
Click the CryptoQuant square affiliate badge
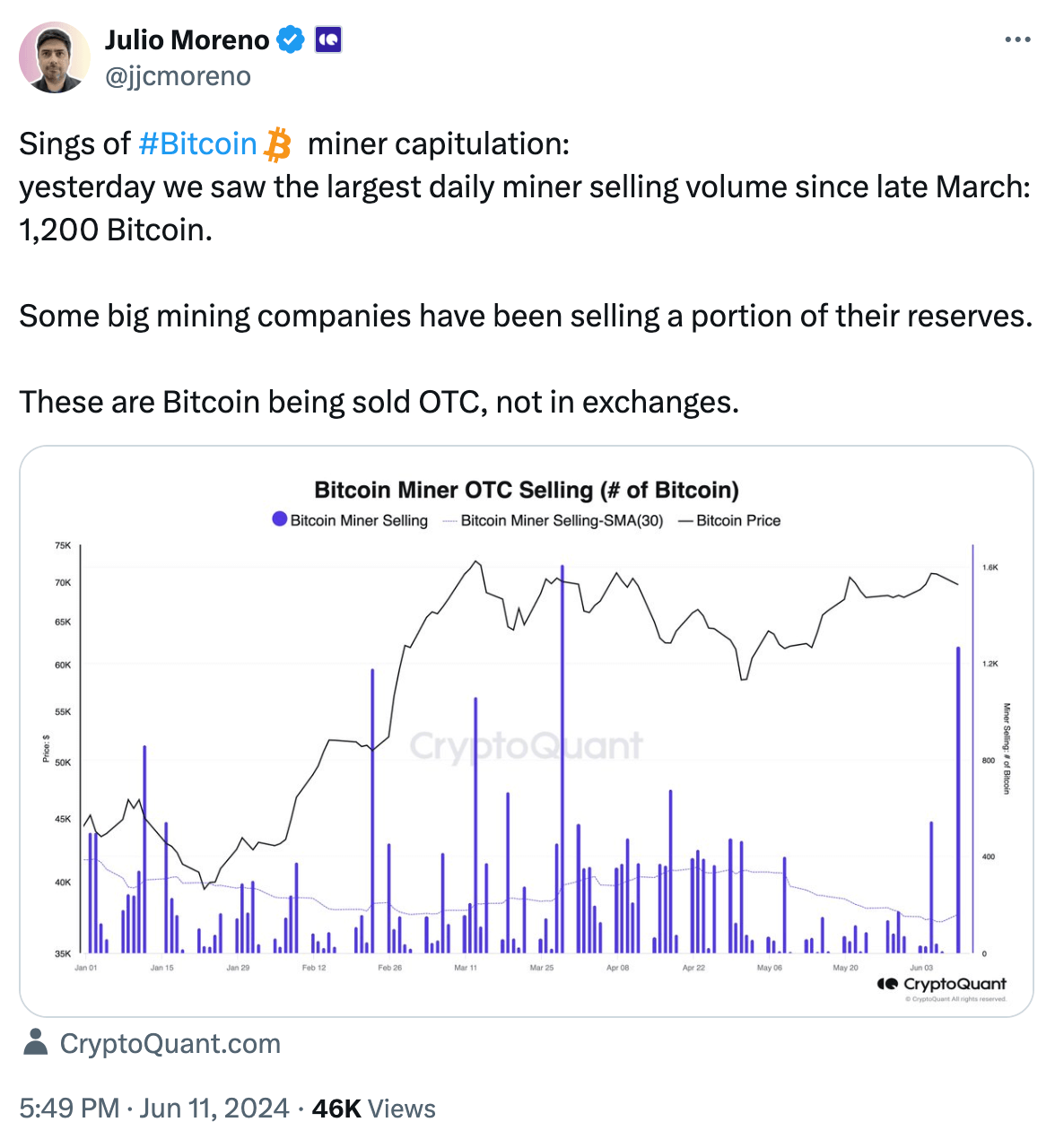pos(329,39)
